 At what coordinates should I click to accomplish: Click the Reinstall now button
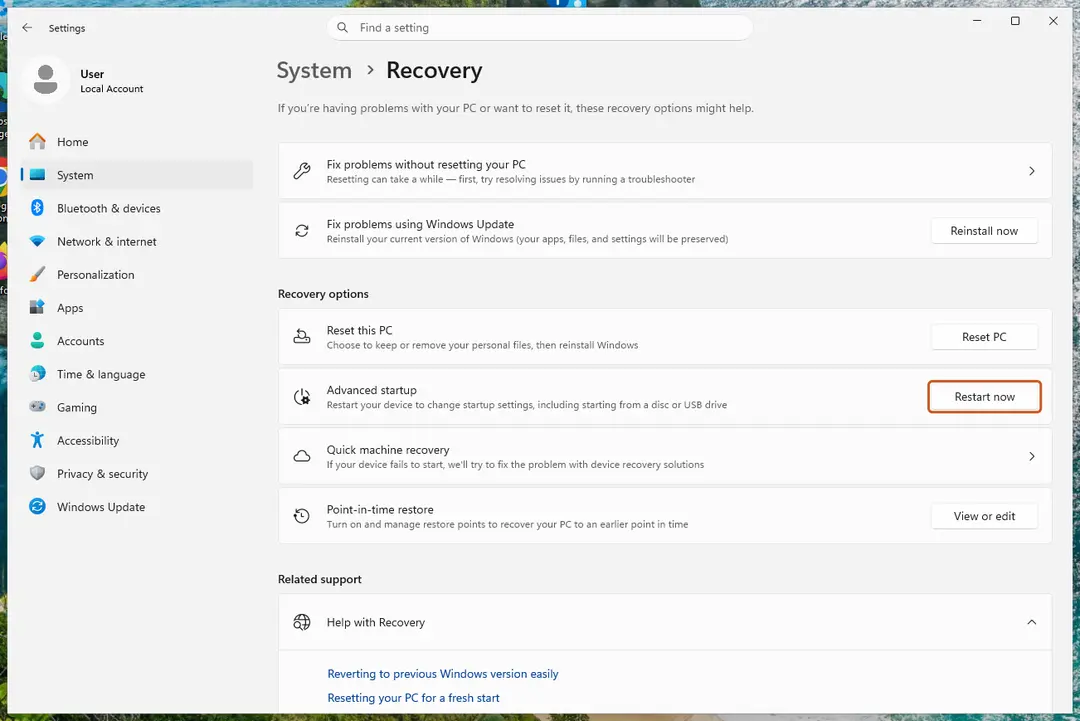pyautogui.click(x=984, y=231)
